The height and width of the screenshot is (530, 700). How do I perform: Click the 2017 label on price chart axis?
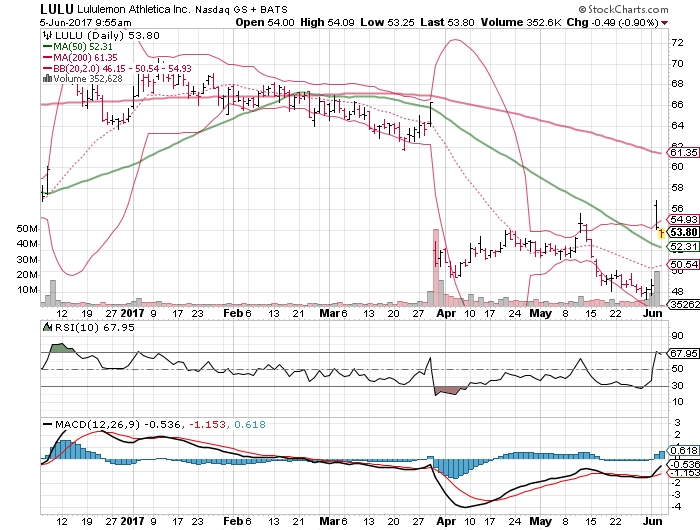click(x=133, y=313)
